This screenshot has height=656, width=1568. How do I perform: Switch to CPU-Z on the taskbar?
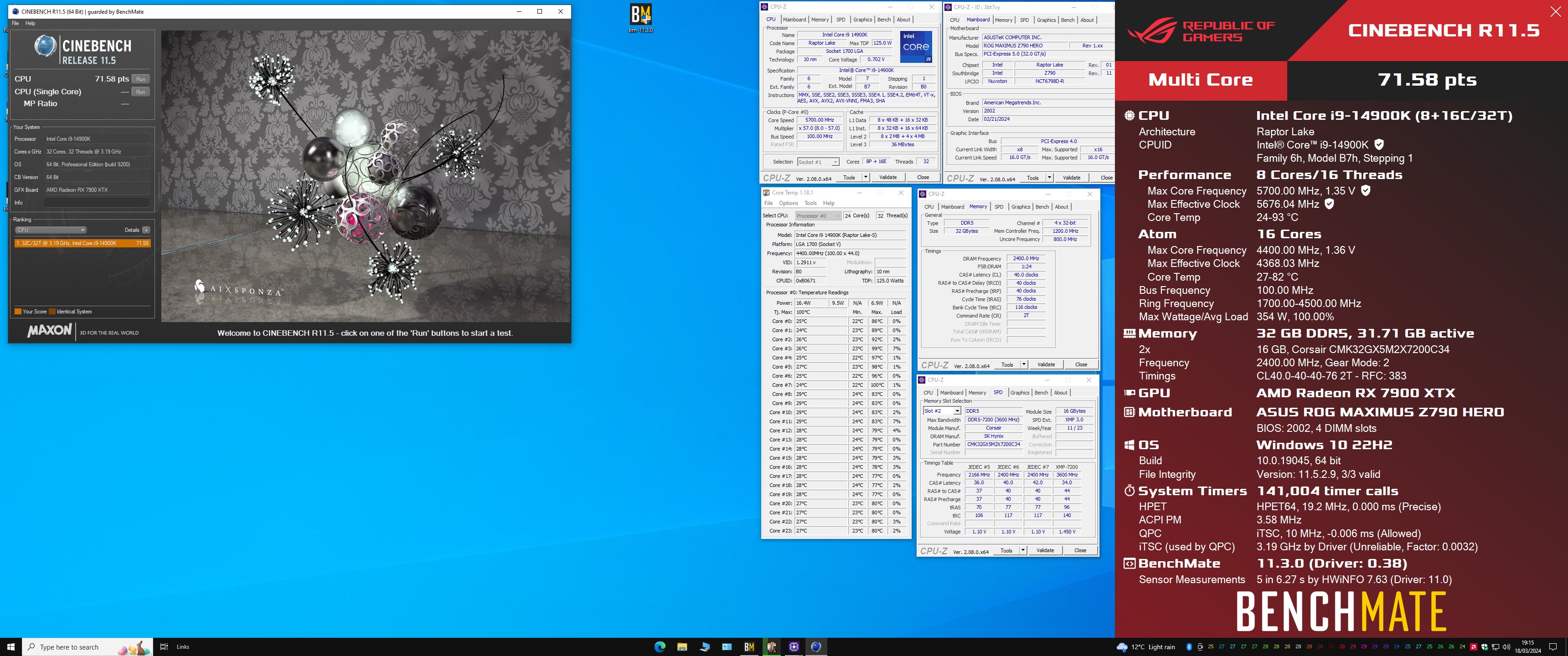click(794, 646)
